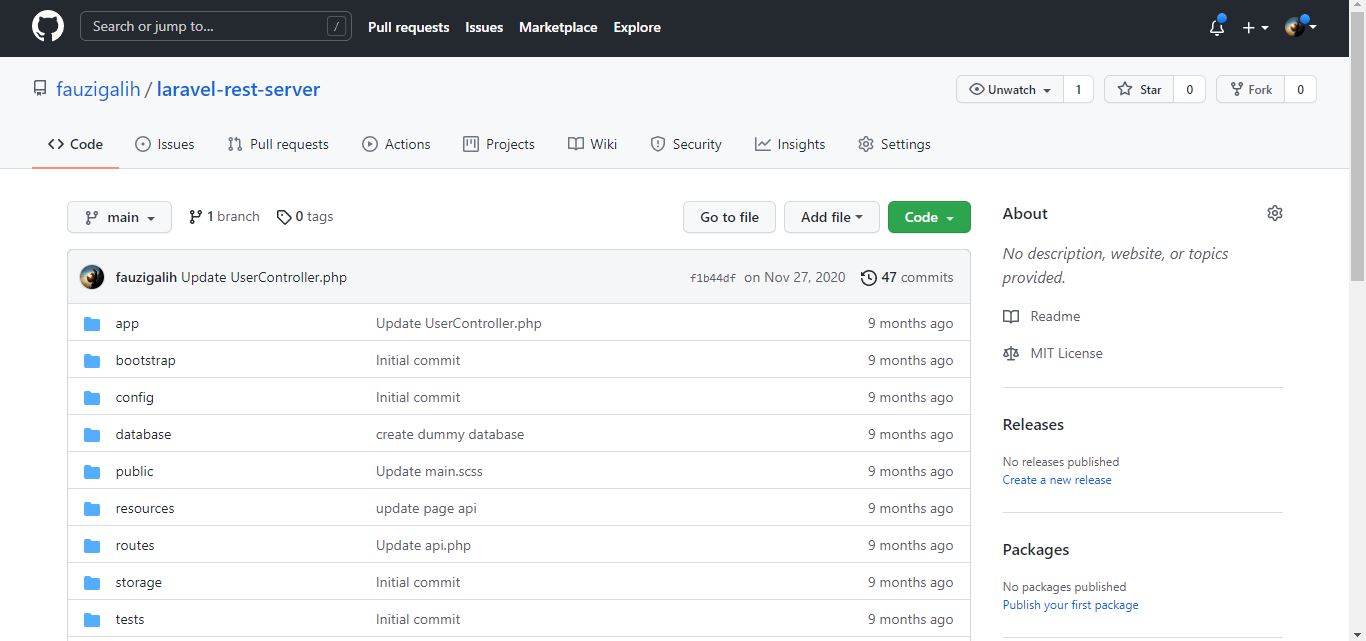Click fauzigalih avatar in commit header
The image size is (1366, 641).
tap(92, 277)
